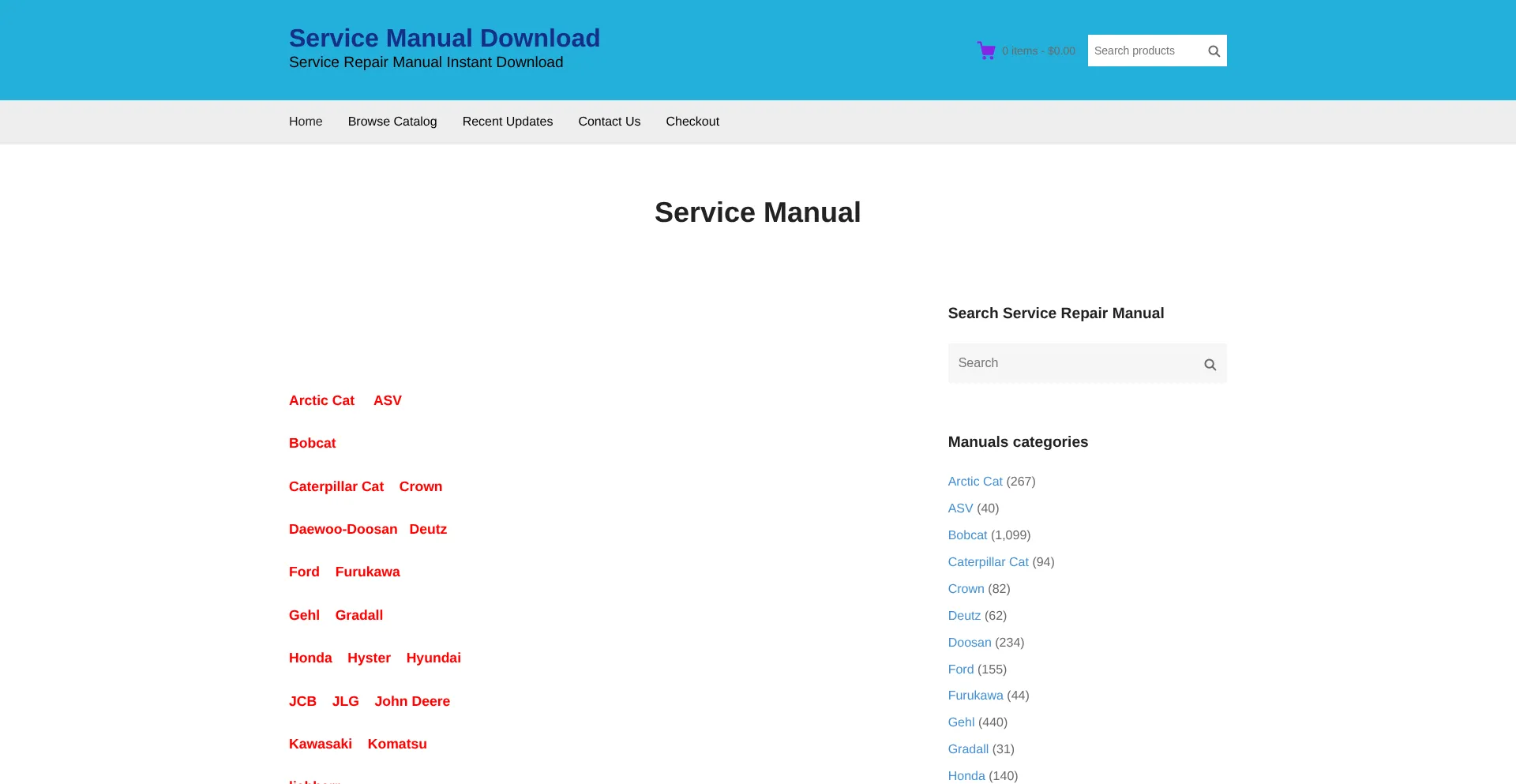Click the shopping cart icon

pos(985,51)
